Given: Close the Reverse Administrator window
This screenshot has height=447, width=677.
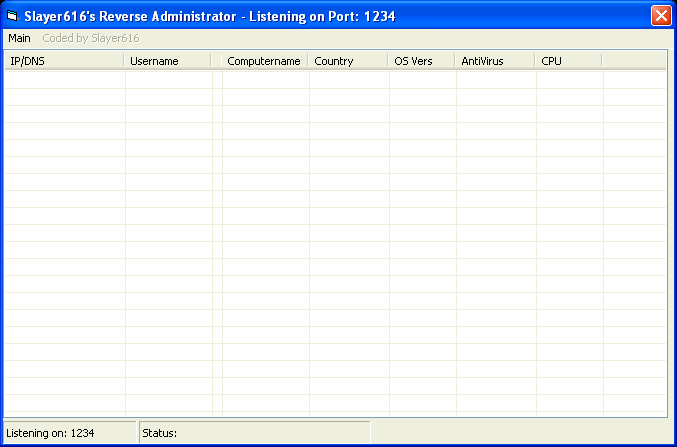Looking at the screenshot, I should click(660, 16).
